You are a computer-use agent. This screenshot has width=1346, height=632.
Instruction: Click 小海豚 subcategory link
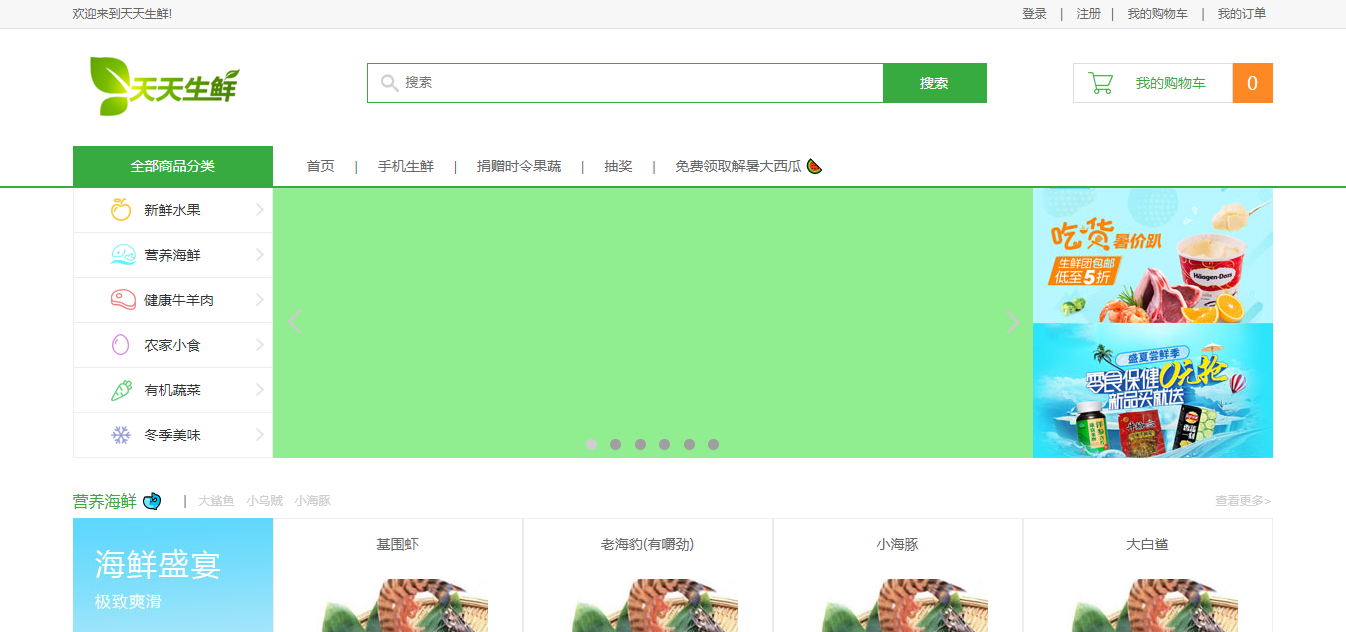(313, 501)
